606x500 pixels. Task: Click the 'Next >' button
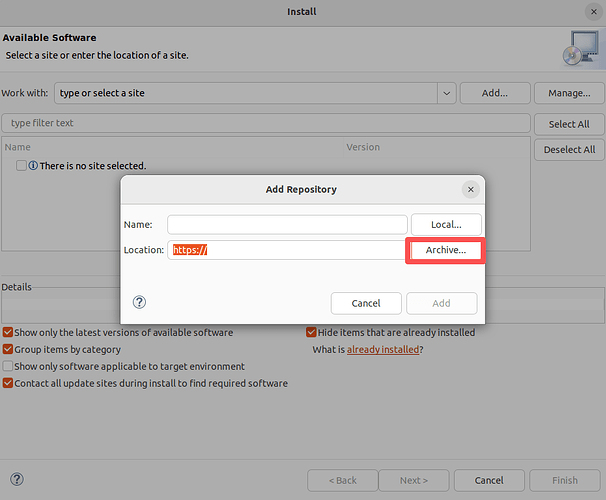point(414,480)
